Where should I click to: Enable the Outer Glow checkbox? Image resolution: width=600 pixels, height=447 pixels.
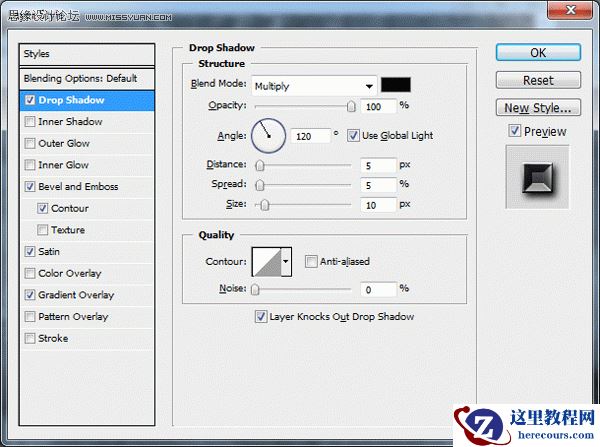30,144
